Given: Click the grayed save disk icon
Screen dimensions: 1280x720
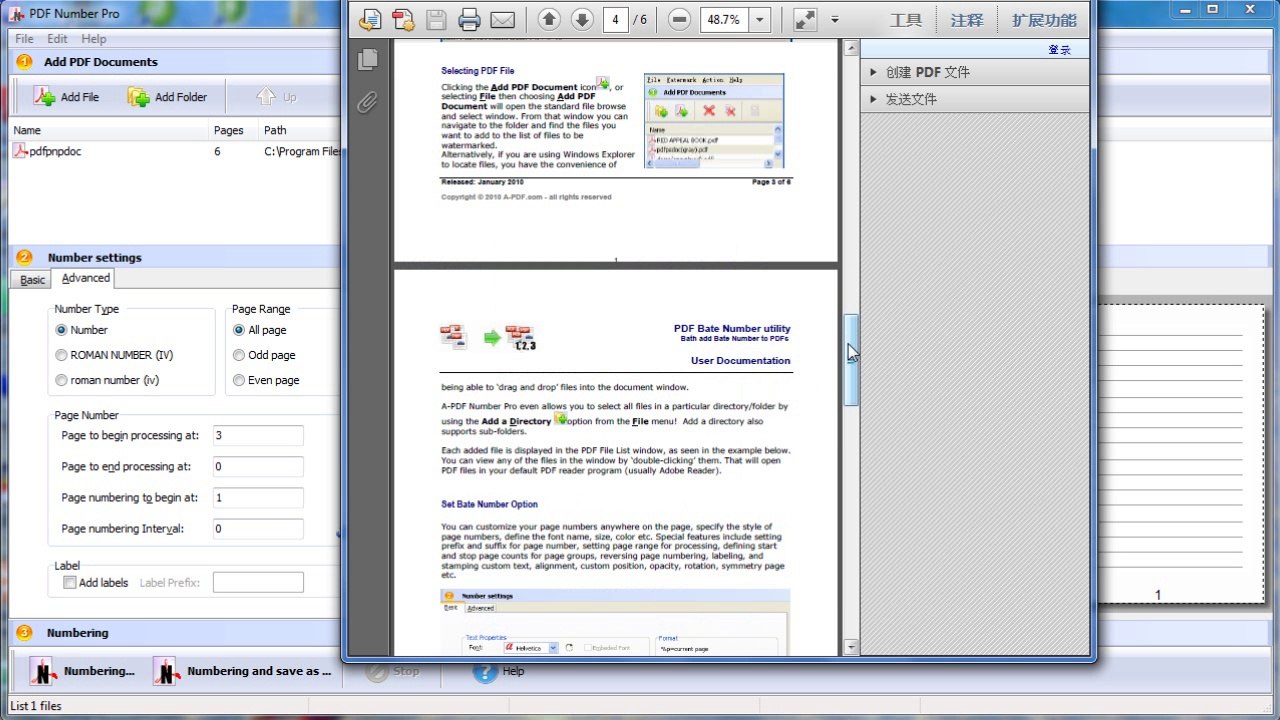Looking at the screenshot, I should coord(436,20).
